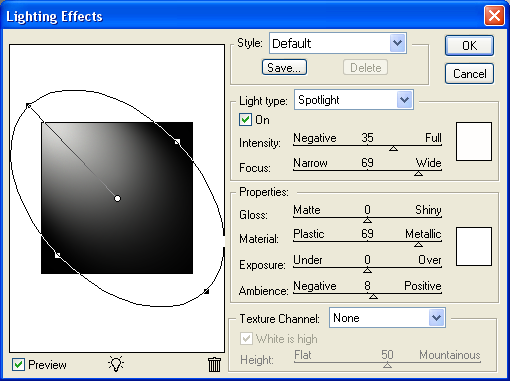Click the spotlight center point handle
This screenshot has width=510, height=381.
tap(117, 199)
